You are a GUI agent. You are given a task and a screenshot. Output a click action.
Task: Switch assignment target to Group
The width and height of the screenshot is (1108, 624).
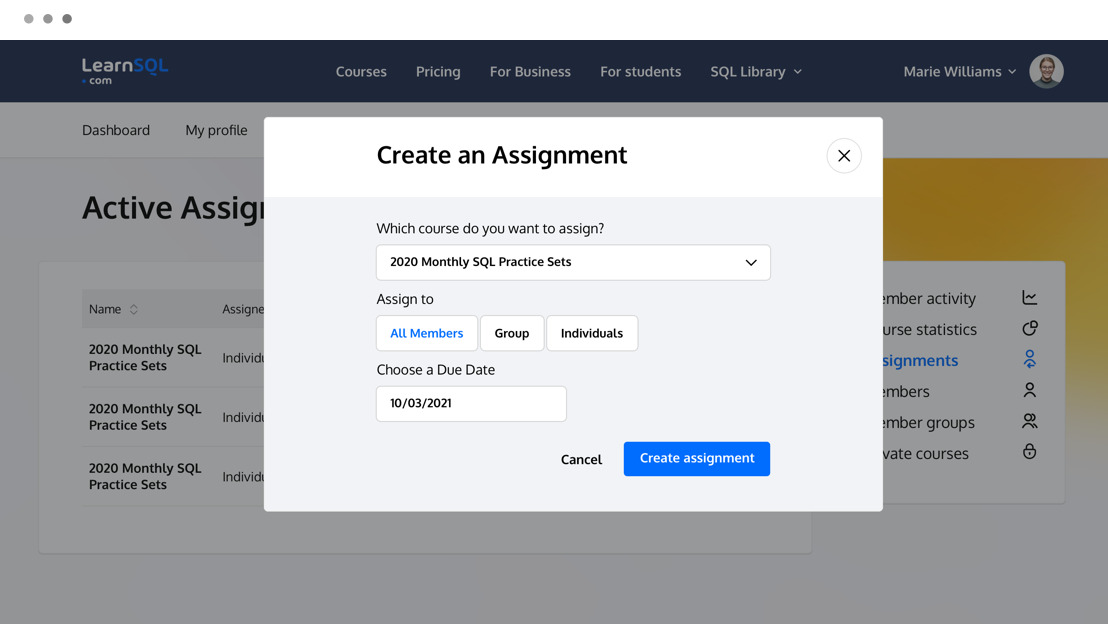tap(512, 332)
